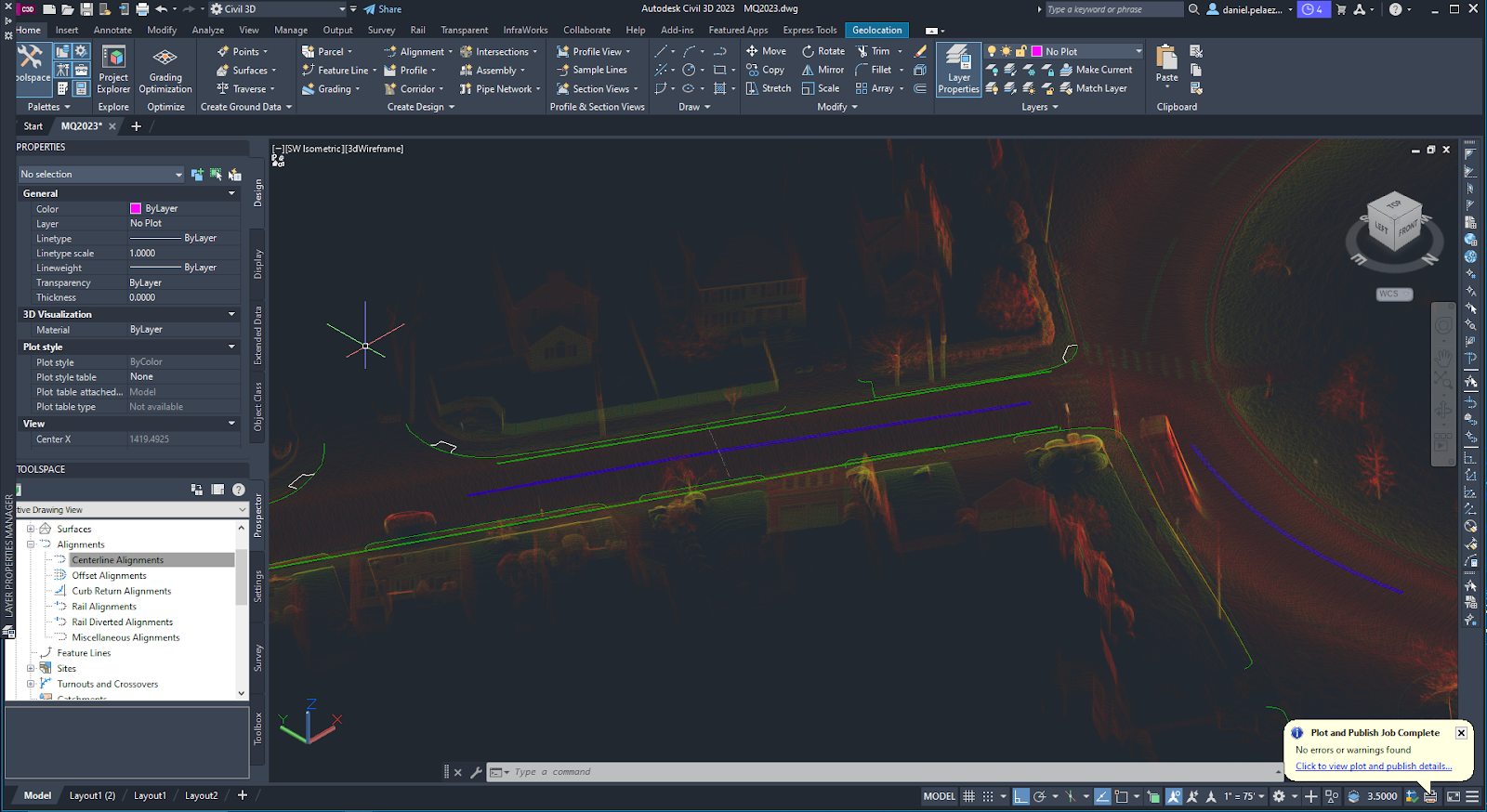Open the No Plot layer dropdown
The height and width of the screenshot is (812, 1487).
(x=1138, y=51)
